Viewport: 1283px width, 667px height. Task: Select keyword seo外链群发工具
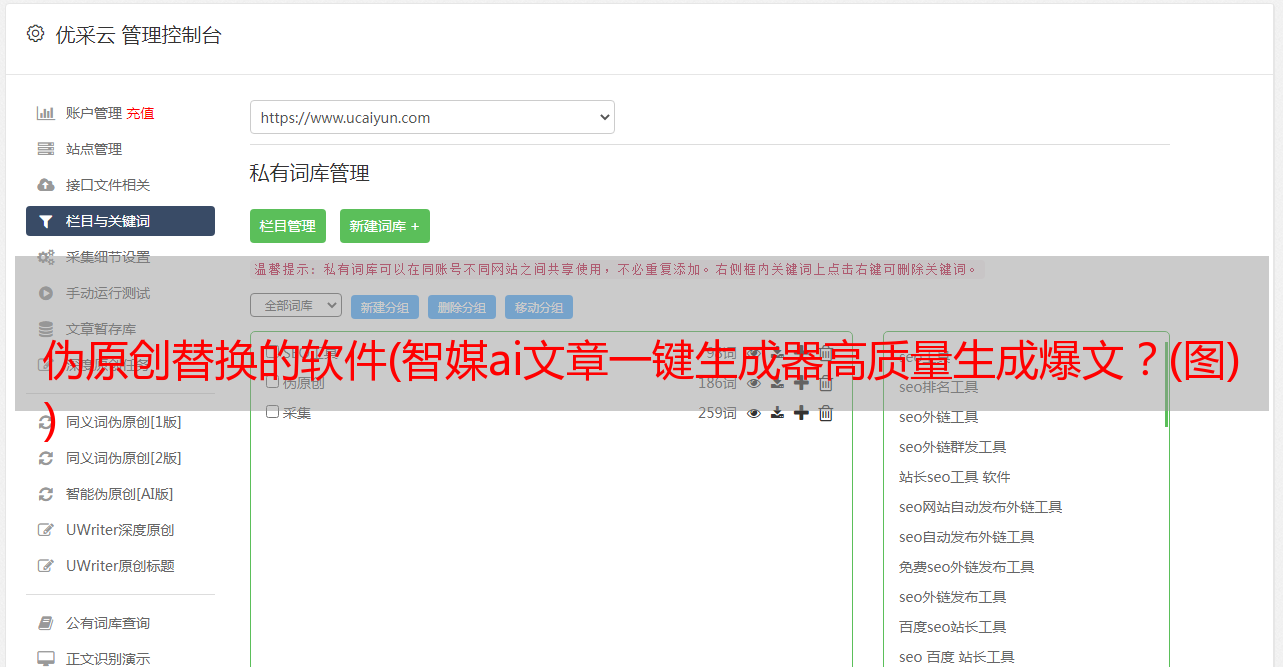coord(953,447)
